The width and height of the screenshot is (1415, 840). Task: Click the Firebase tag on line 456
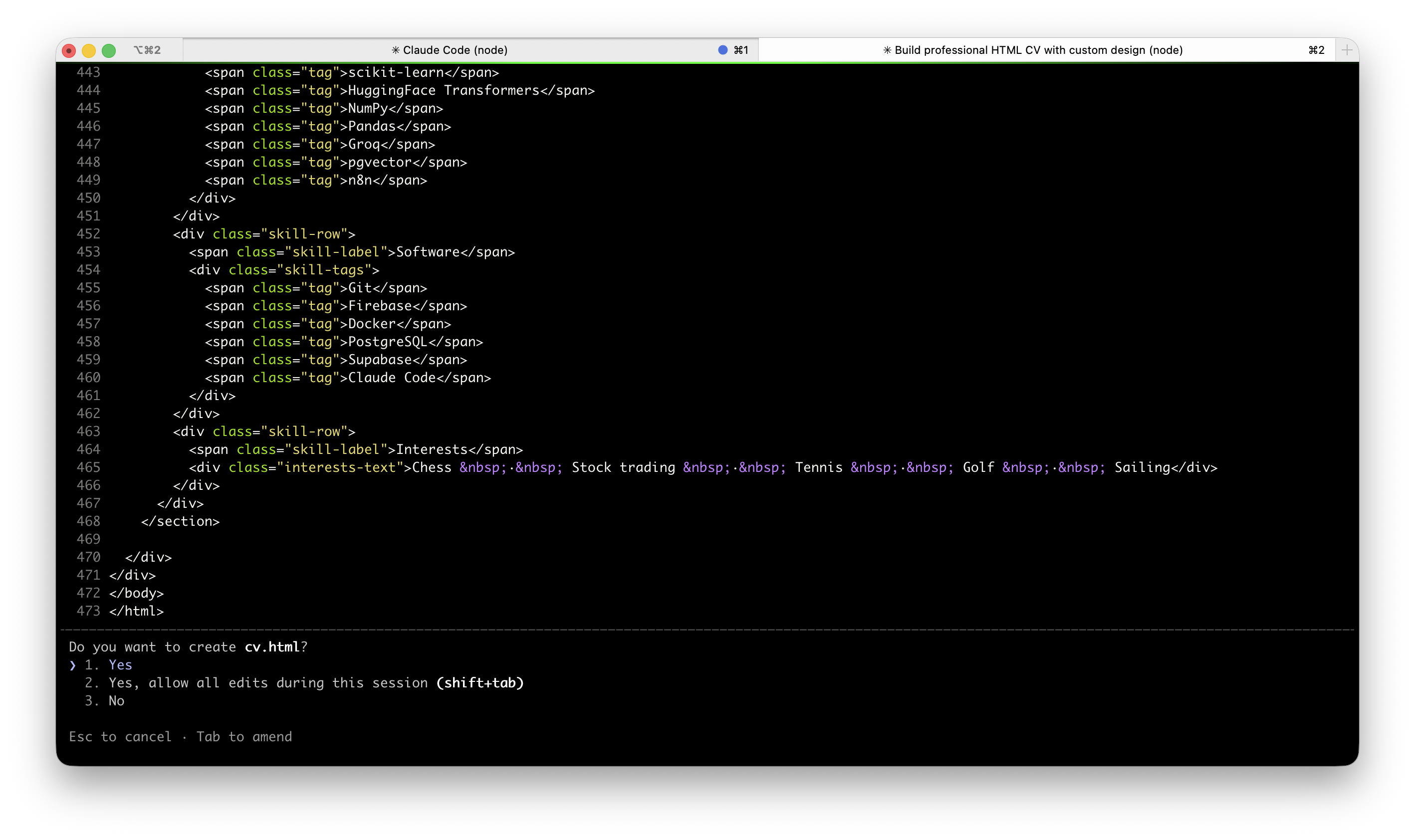pos(336,306)
